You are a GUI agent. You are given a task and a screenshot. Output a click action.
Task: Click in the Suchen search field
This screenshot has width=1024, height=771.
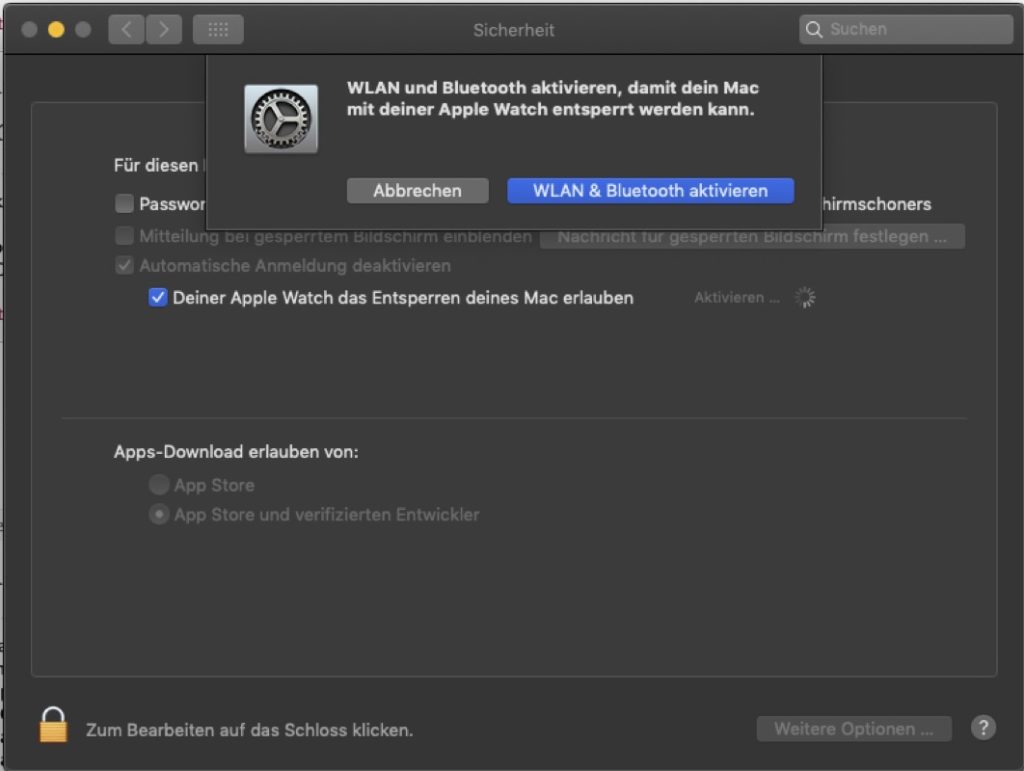tap(906, 29)
